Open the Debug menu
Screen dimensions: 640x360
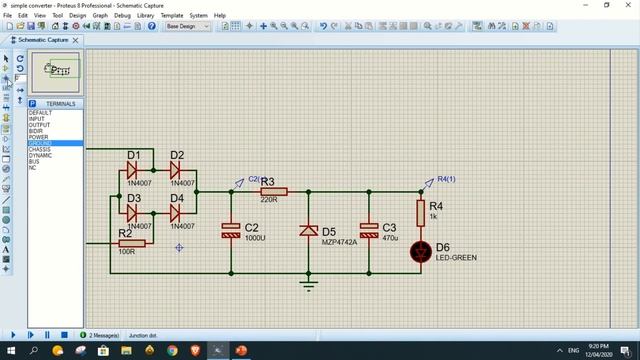click(122, 16)
